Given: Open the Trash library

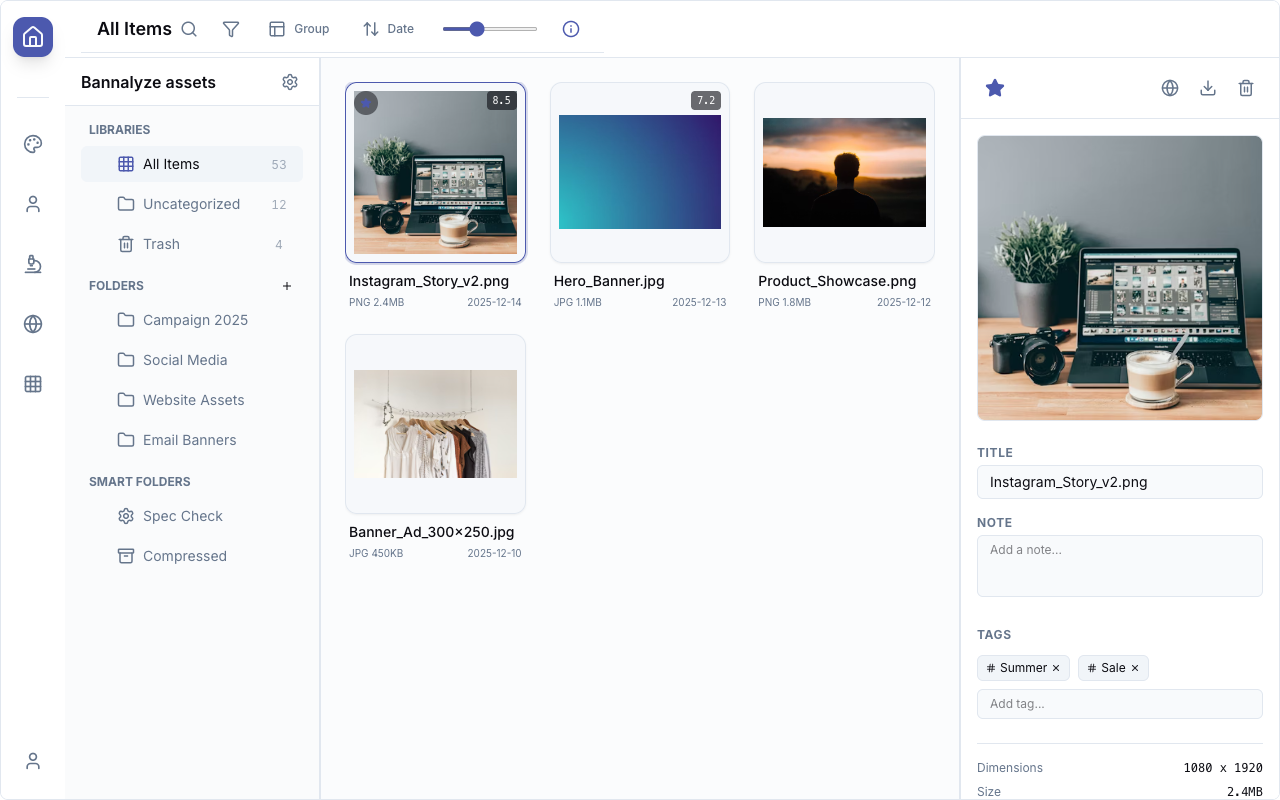Looking at the screenshot, I should tap(192, 244).
